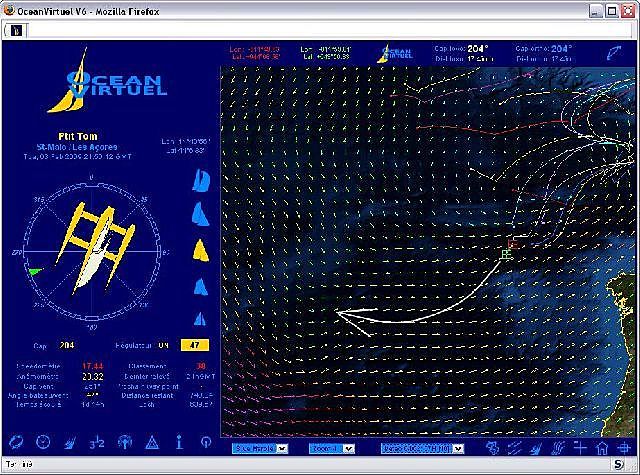Viewport: 640px width, 475px height.
Task: Click the white Lon/Lat coordinates above the map
Action: 325,53
